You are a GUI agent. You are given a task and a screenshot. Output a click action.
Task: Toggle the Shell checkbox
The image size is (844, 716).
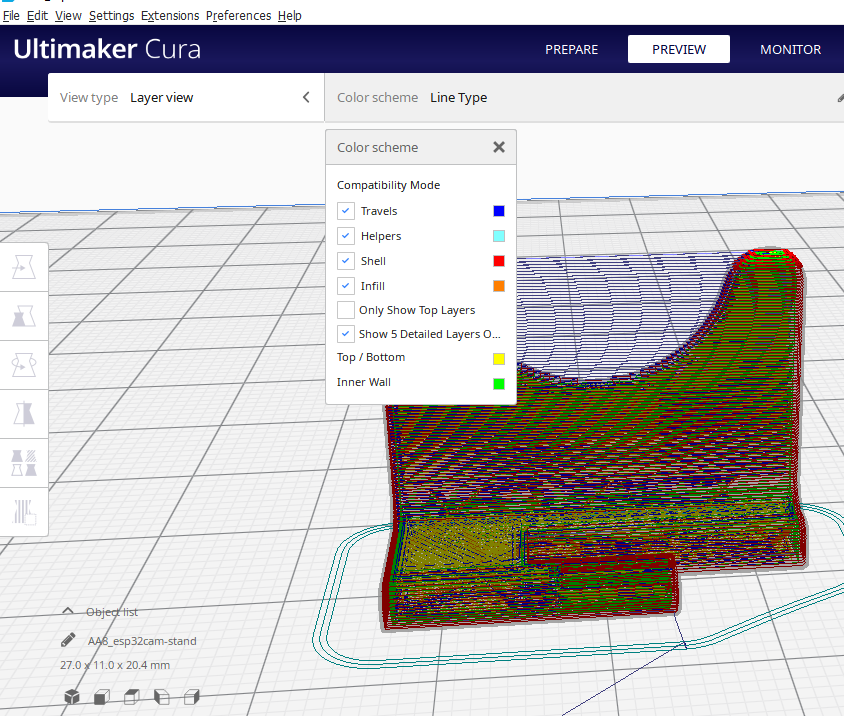tap(346, 261)
